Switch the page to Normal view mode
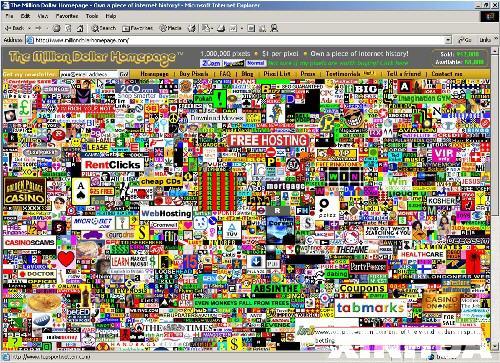The height and width of the screenshot is (363, 500). point(256,63)
